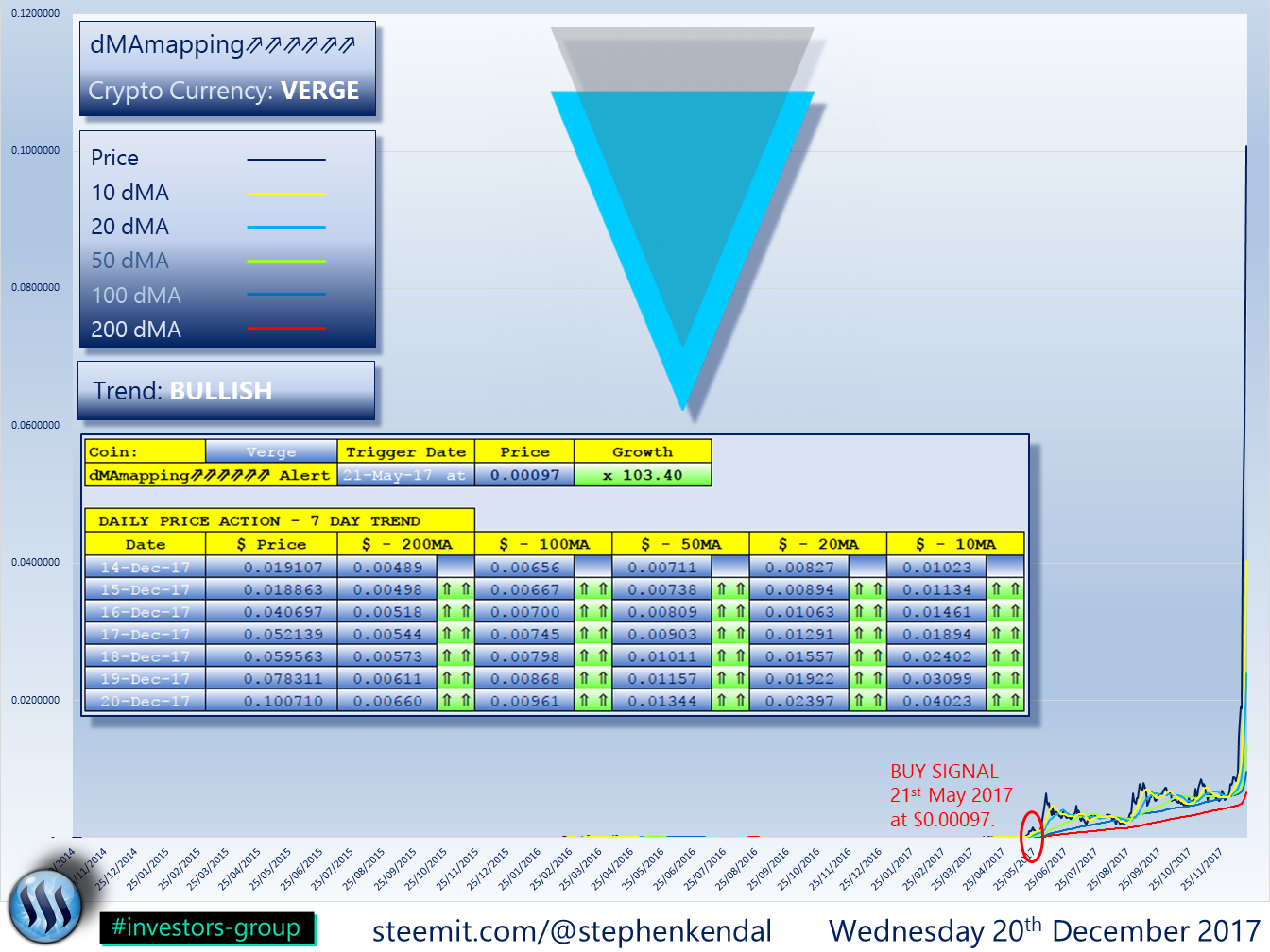The height and width of the screenshot is (952, 1270).
Task: Click the '17-Dec-17' date row cell
Action: click(x=145, y=635)
